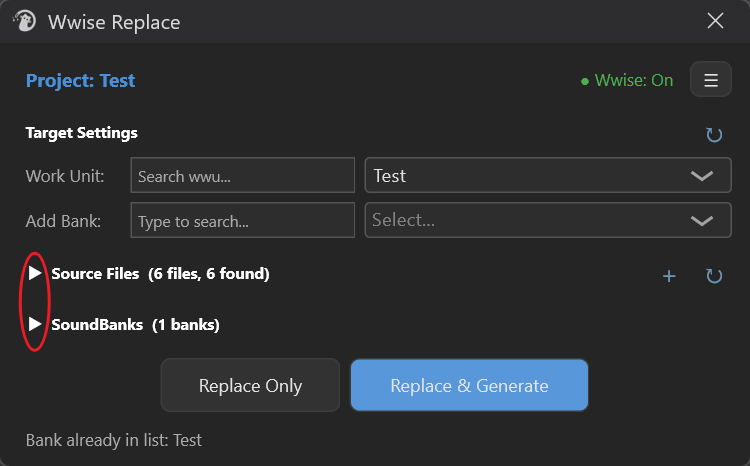
Task: Focus the Search wwu input field
Action: 243,175
